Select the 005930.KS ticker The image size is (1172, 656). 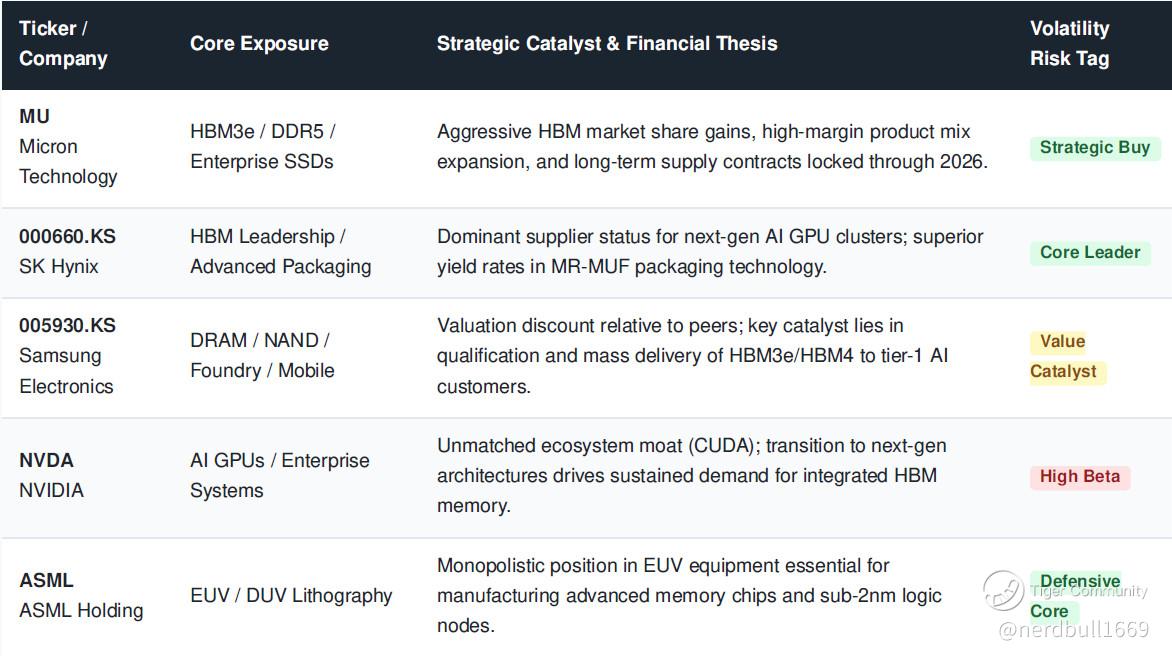(x=67, y=326)
